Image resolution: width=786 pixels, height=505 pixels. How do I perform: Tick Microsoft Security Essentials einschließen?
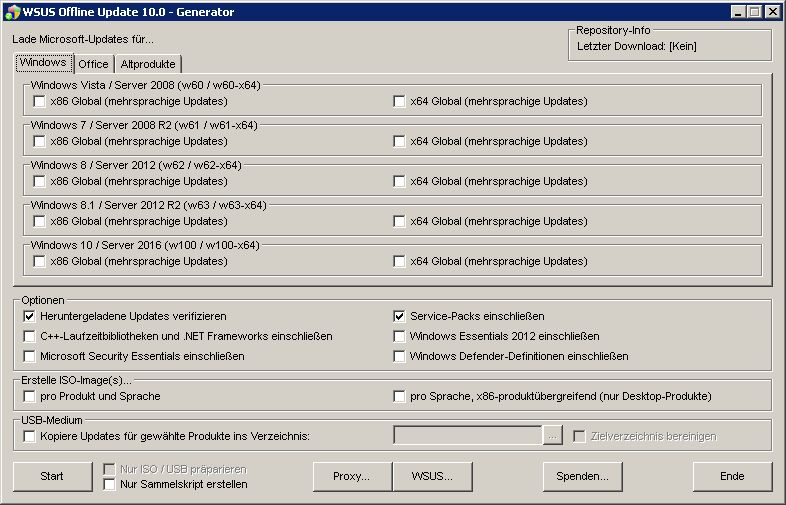coord(30,357)
